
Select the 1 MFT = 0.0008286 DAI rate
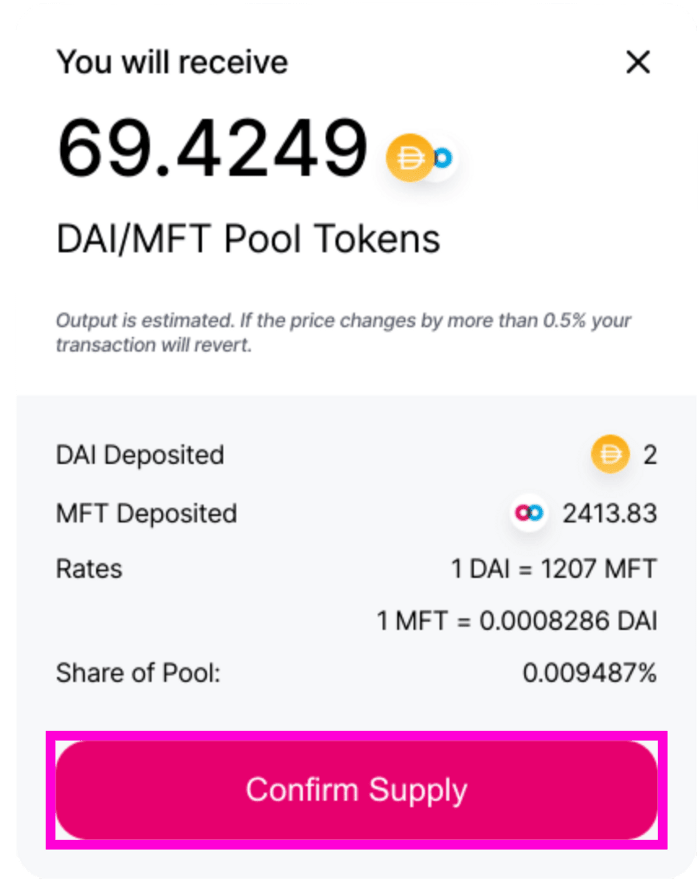[517, 621]
